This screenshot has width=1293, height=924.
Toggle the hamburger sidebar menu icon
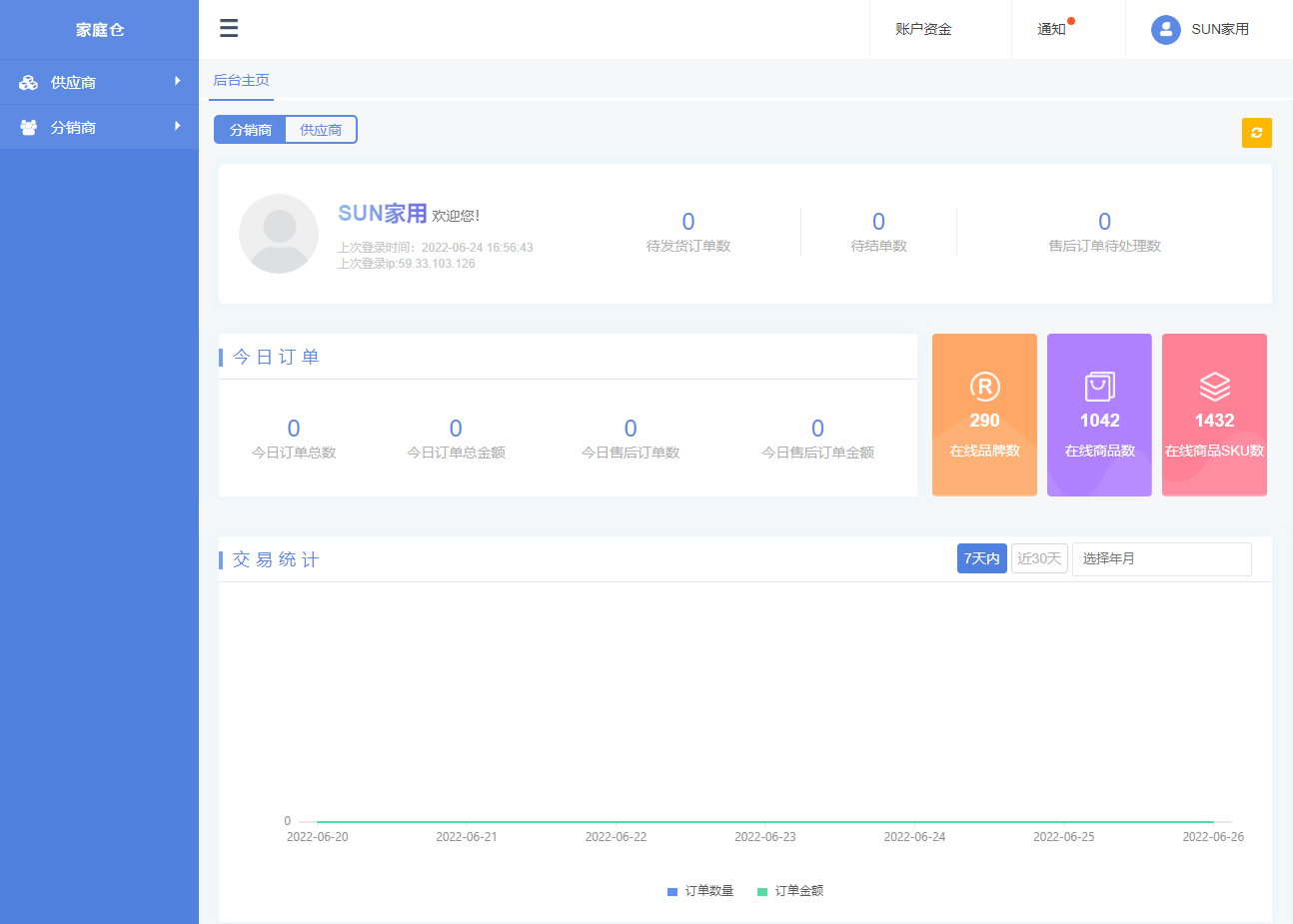pos(229,28)
